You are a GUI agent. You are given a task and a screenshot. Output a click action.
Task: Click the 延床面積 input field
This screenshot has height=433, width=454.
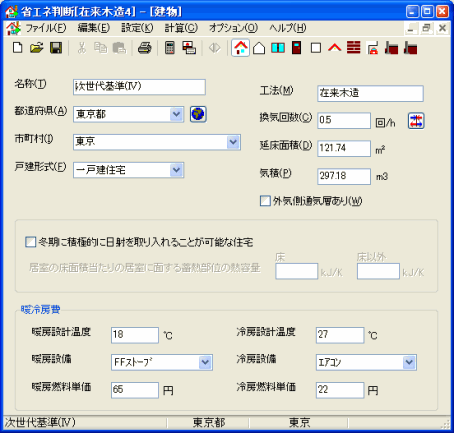tap(344, 148)
